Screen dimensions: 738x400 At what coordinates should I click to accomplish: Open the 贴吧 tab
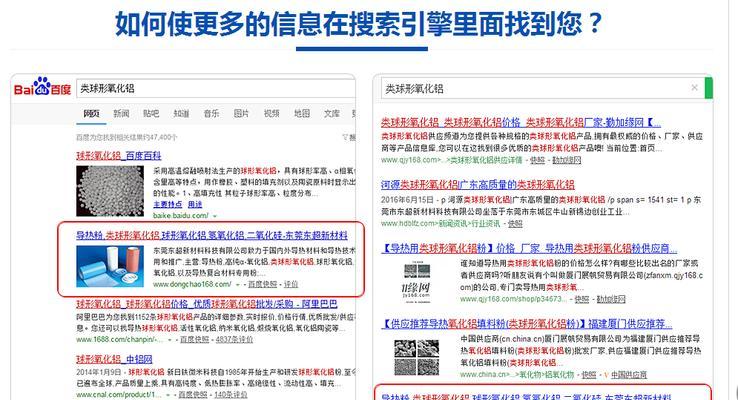click(x=151, y=113)
